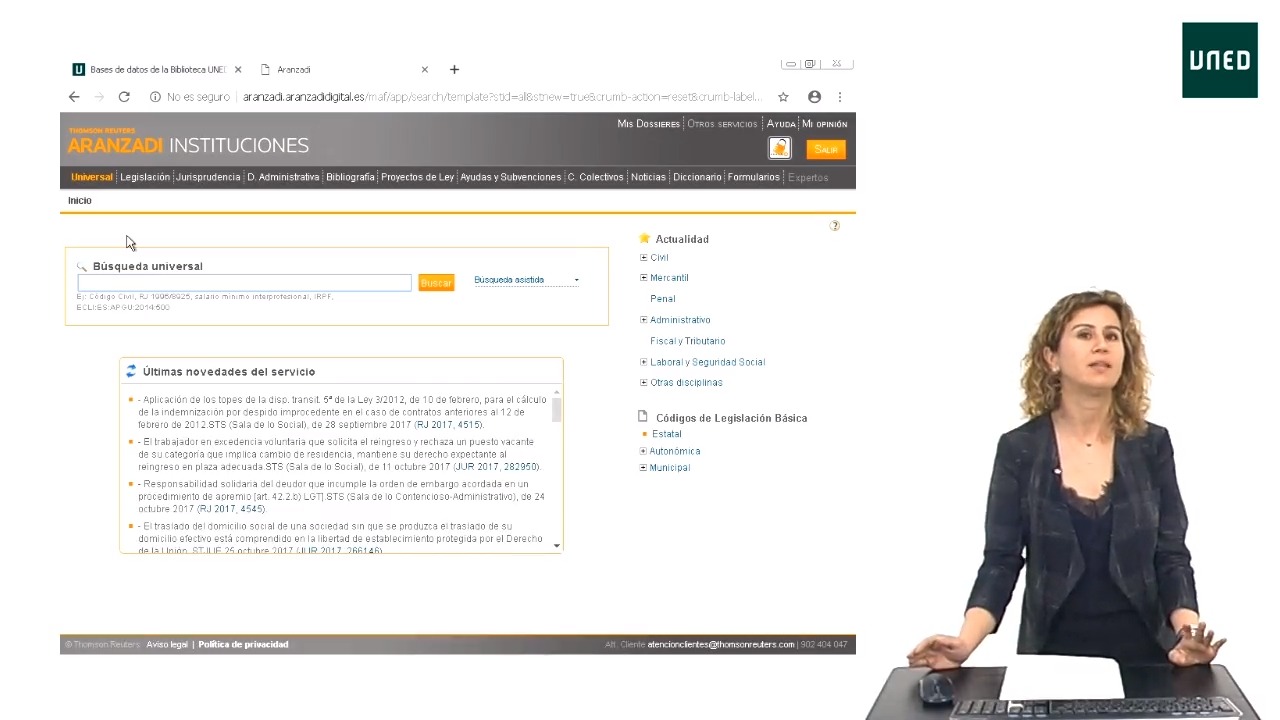This screenshot has height=720, width=1280.
Task: Open the Noticias tab
Action: tap(648, 177)
